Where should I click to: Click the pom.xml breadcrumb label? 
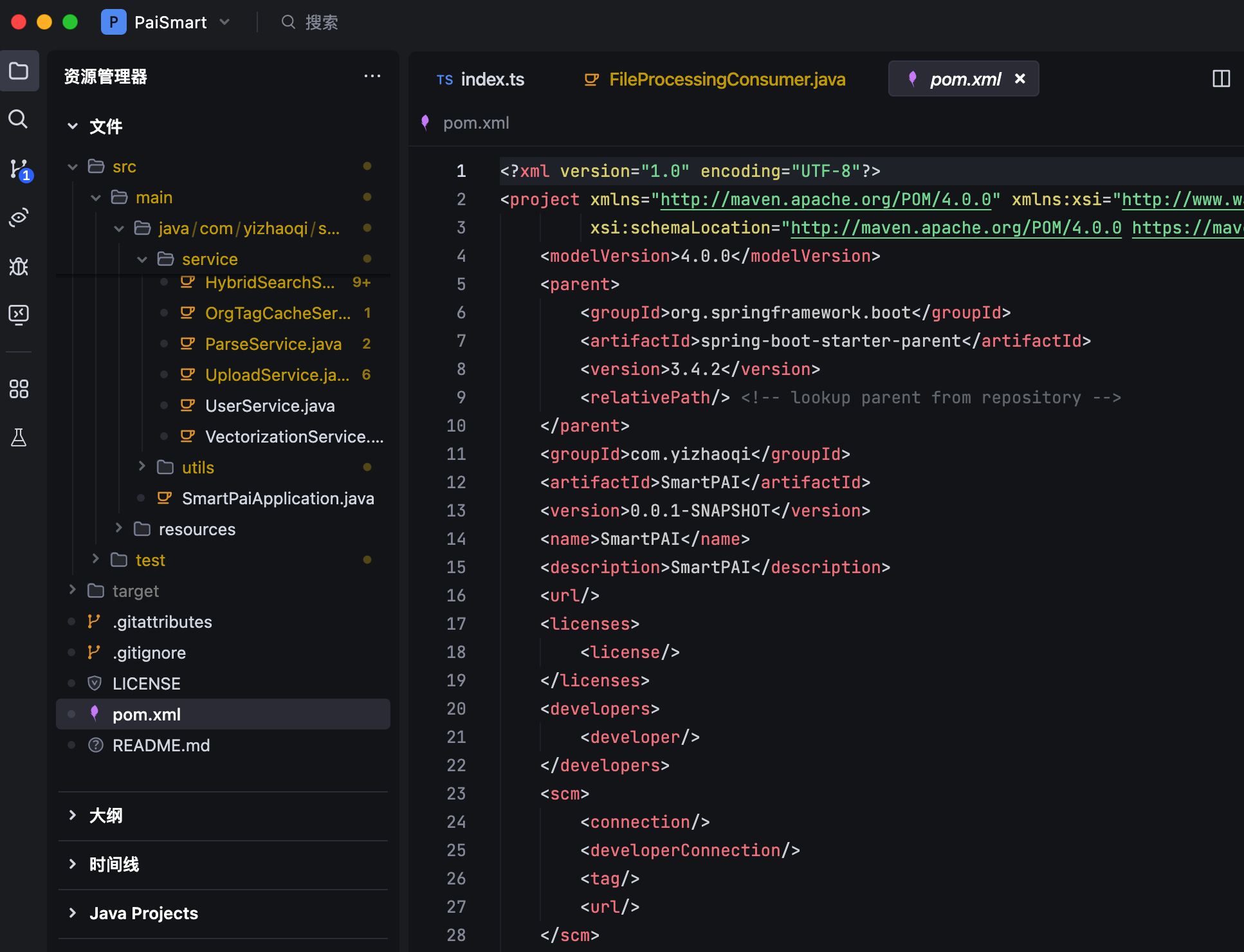tap(476, 122)
